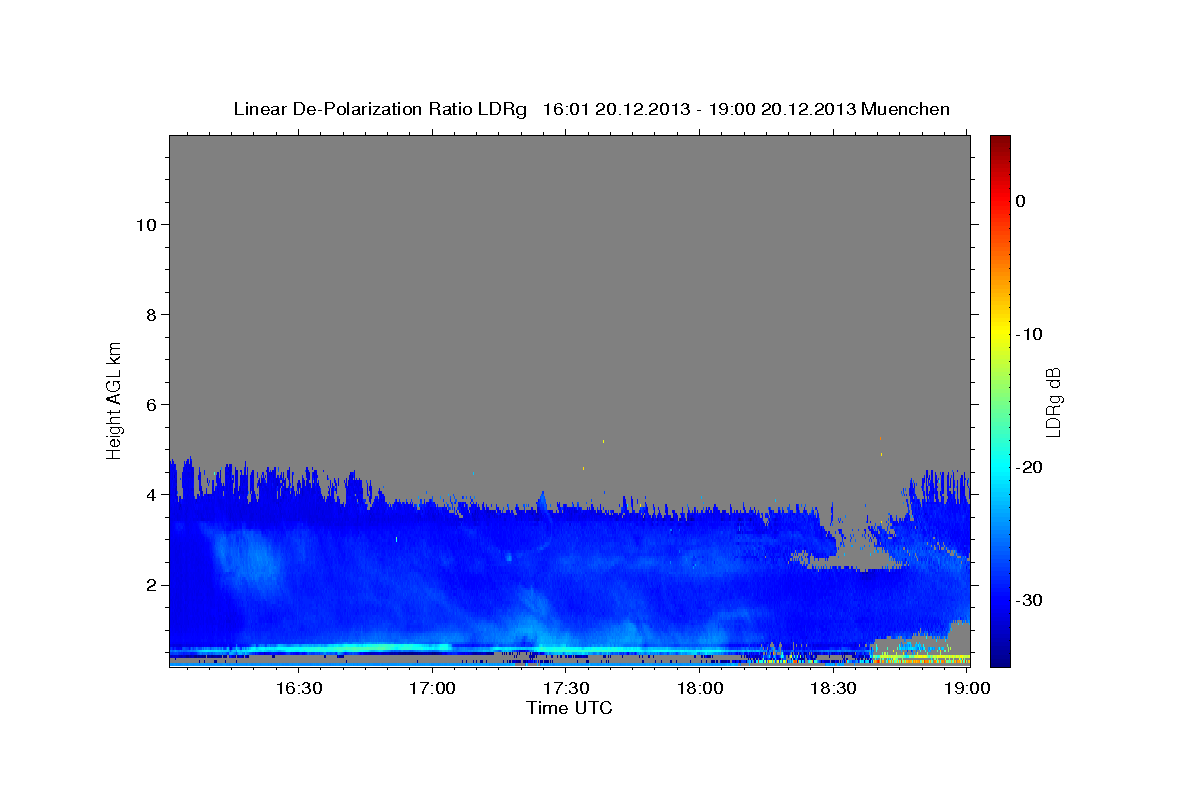Click the 0 dB colorbar label
Screen dimensions: 1200x800
(x=1020, y=201)
